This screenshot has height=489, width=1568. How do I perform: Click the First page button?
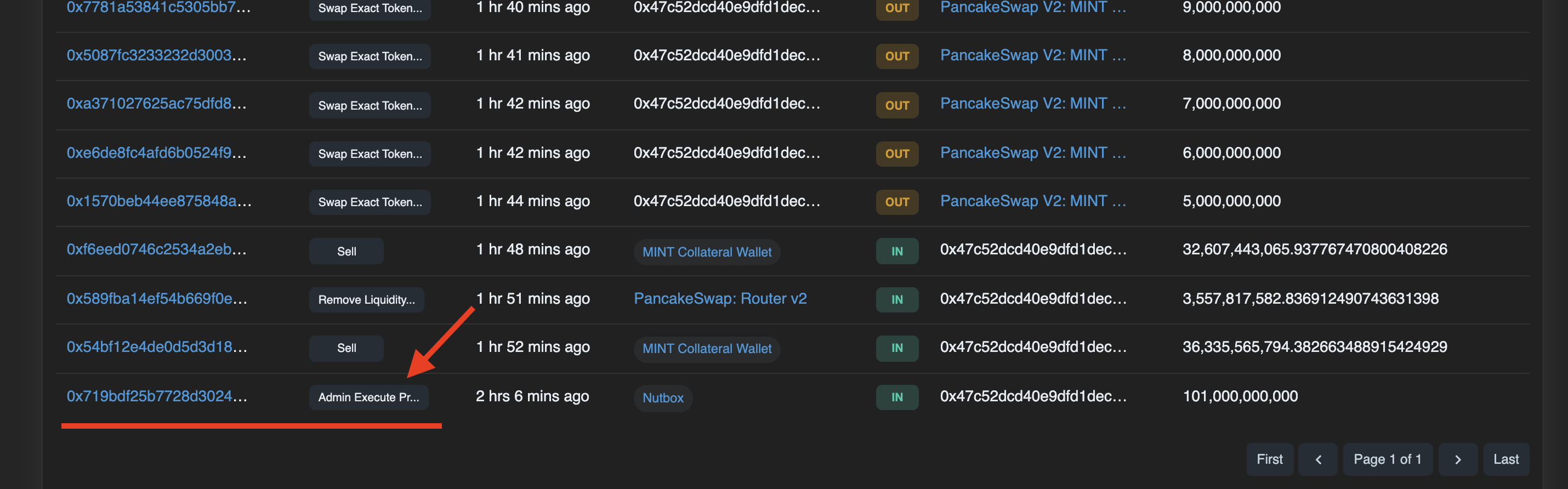pos(1269,459)
